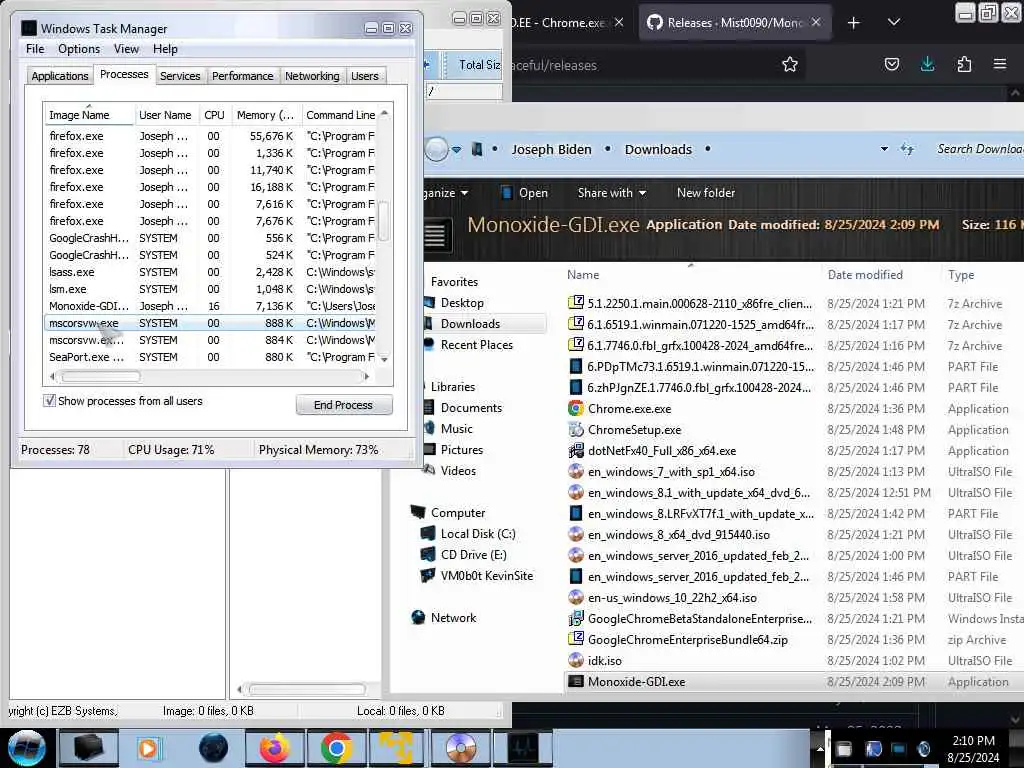Open Windows Explorer from the taskbar
Screen dimensions: 1024x768
click(x=89, y=748)
